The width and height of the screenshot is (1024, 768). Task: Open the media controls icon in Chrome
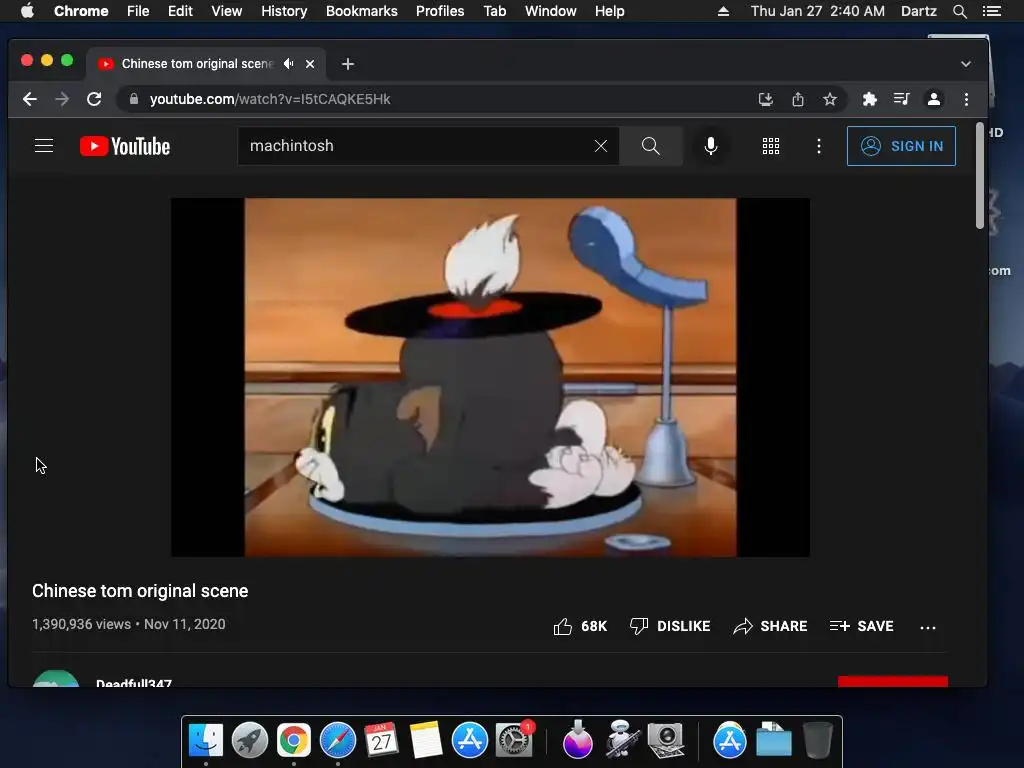click(901, 99)
